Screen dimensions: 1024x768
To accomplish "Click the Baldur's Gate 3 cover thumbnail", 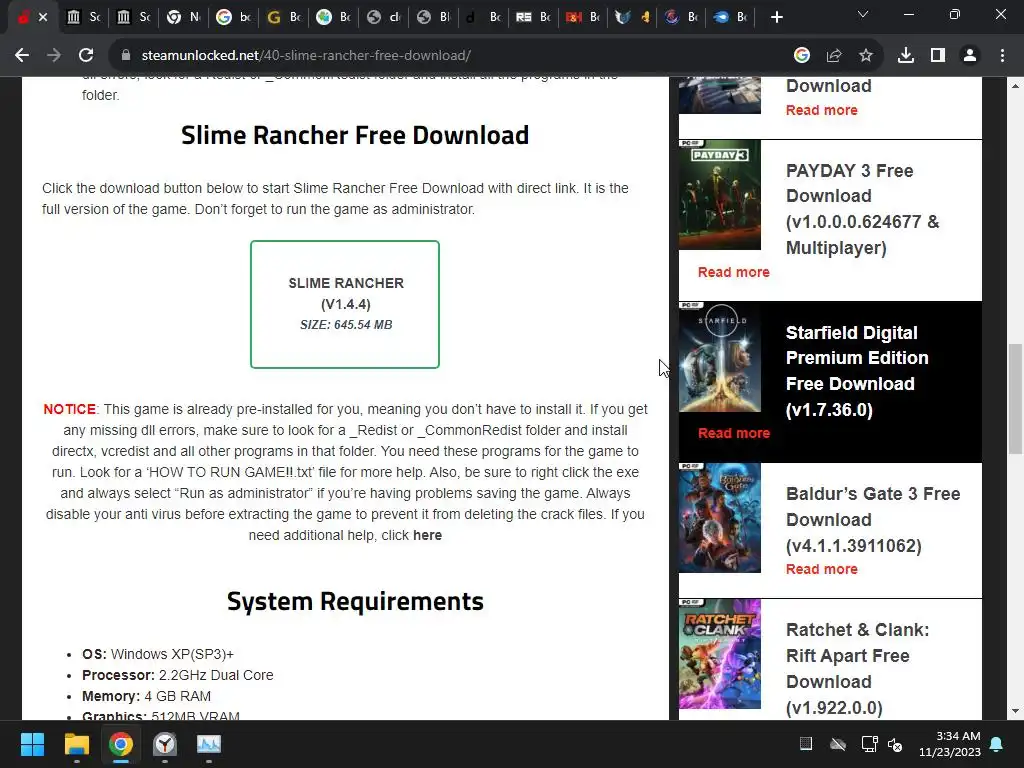I will (720, 518).
